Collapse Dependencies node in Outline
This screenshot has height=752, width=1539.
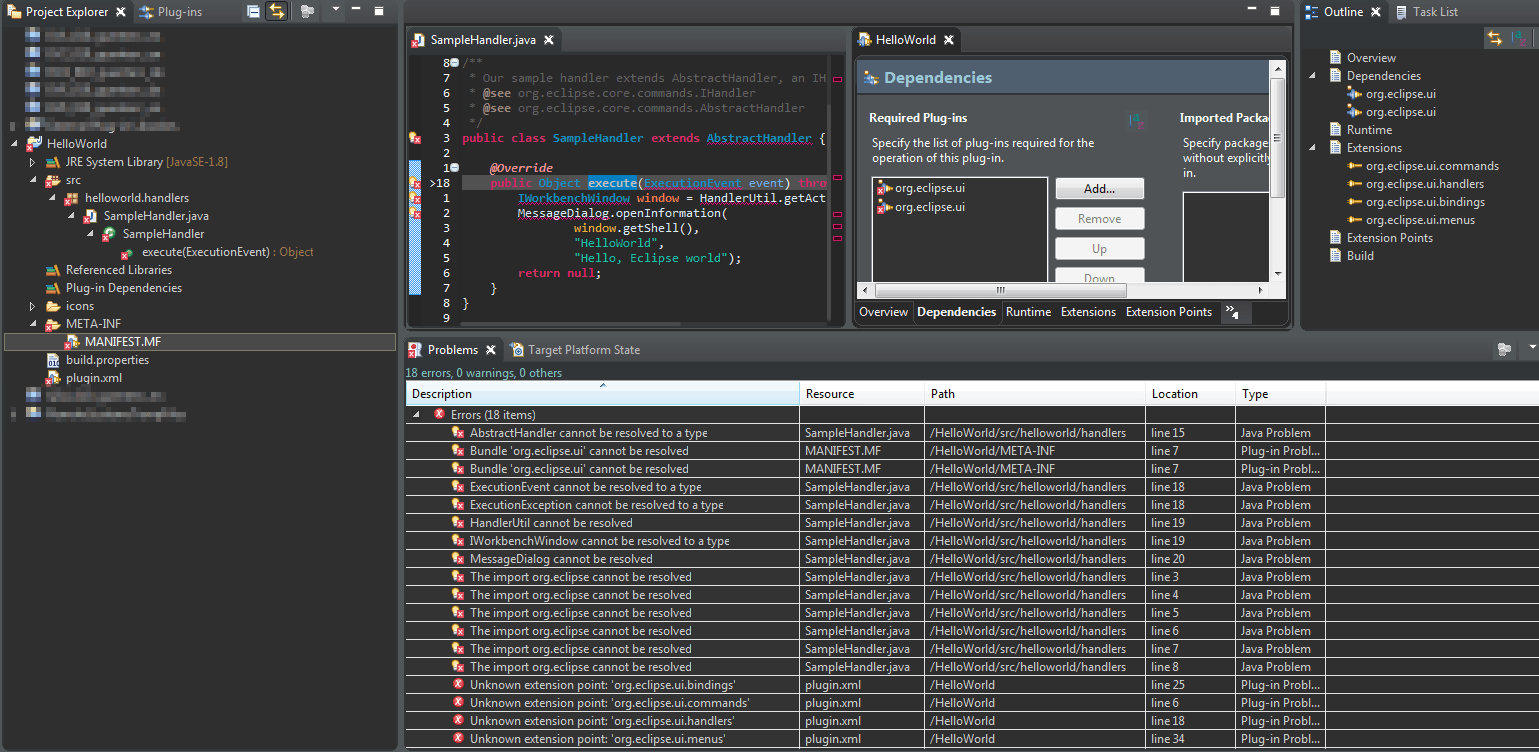point(1313,76)
